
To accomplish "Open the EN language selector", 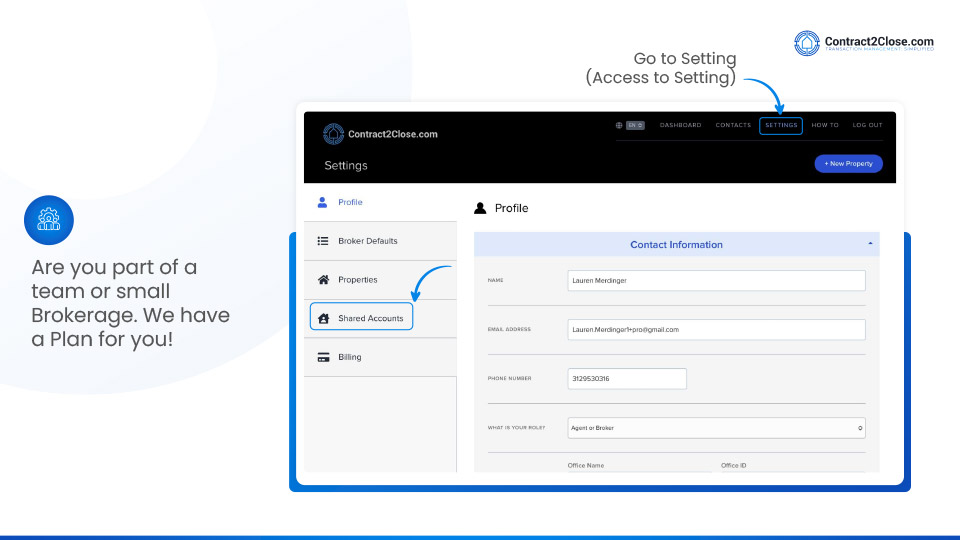I will [635, 125].
